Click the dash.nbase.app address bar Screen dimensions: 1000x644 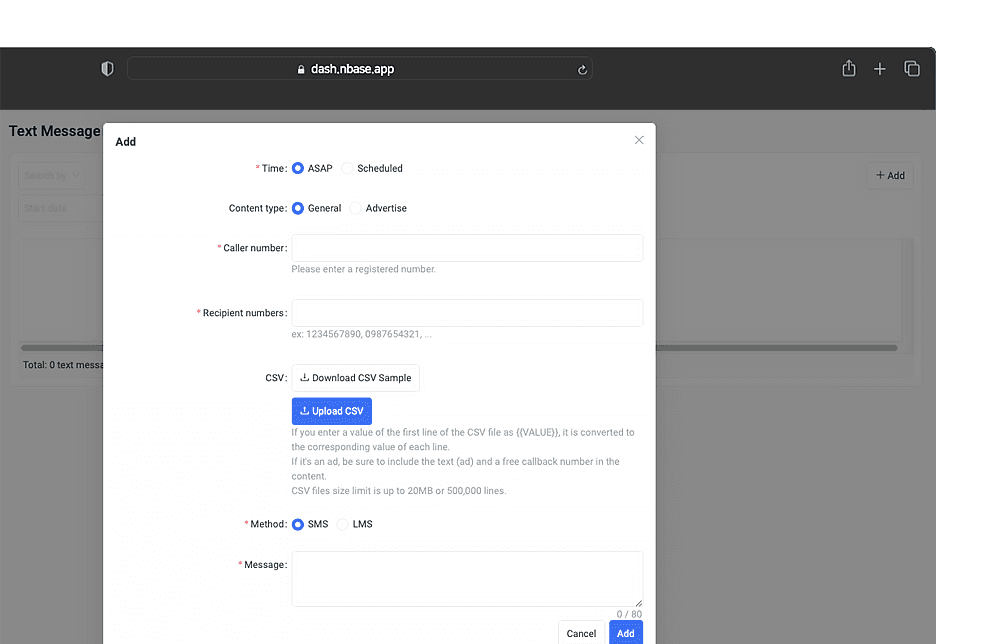pyautogui.click(x=360, y=69)
